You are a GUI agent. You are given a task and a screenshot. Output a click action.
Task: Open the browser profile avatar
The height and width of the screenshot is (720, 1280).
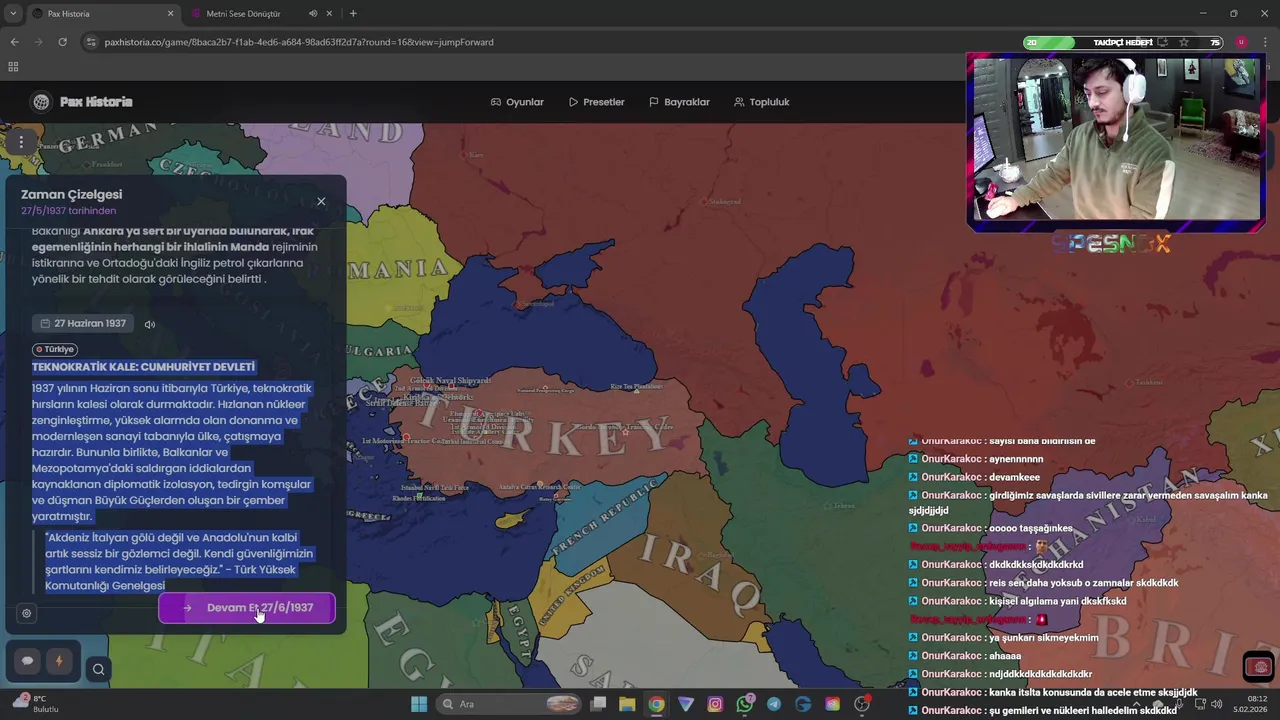[1241, 42]
